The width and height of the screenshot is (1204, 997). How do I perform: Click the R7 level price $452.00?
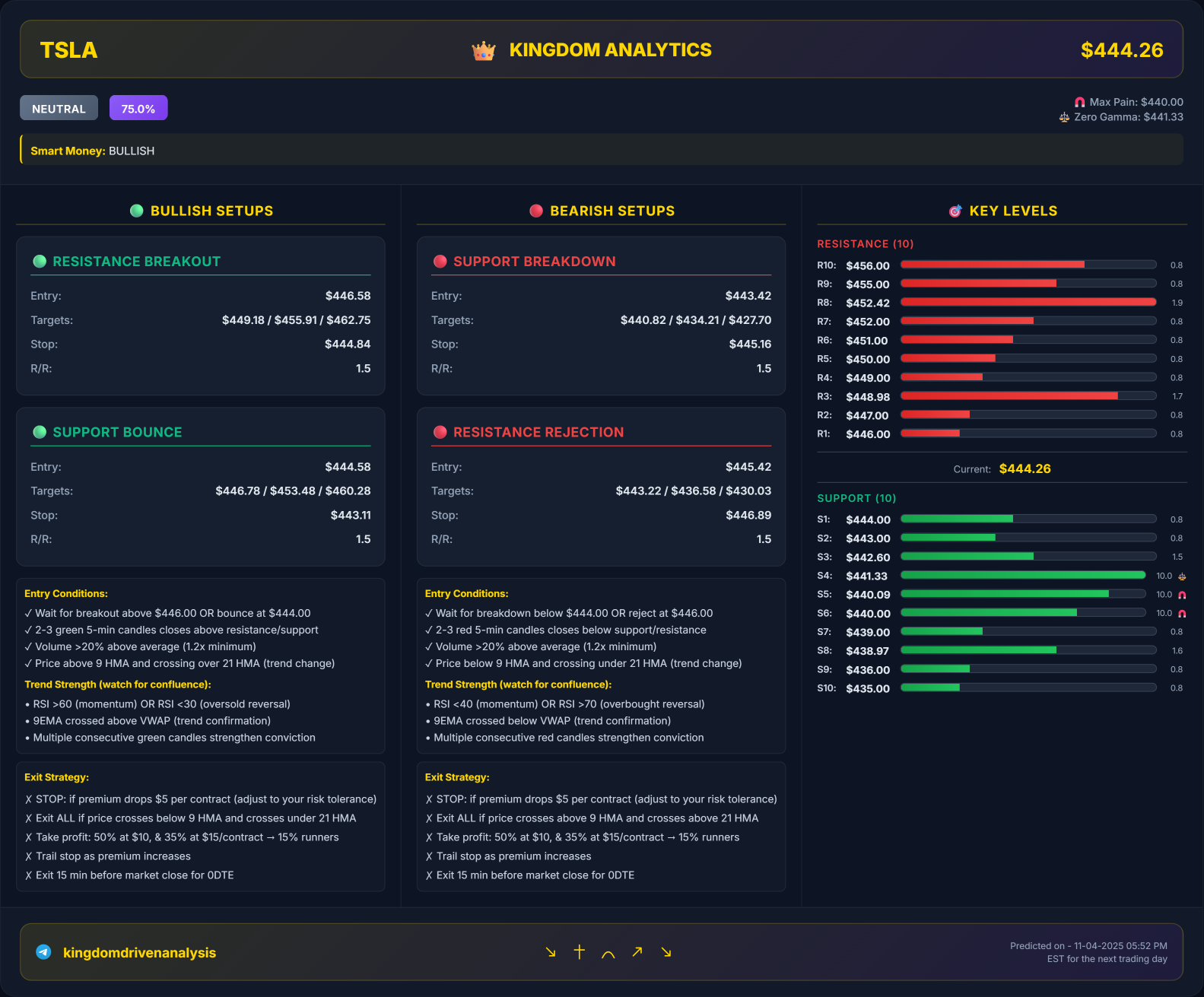pyautogui.click(x=868, y=322)
